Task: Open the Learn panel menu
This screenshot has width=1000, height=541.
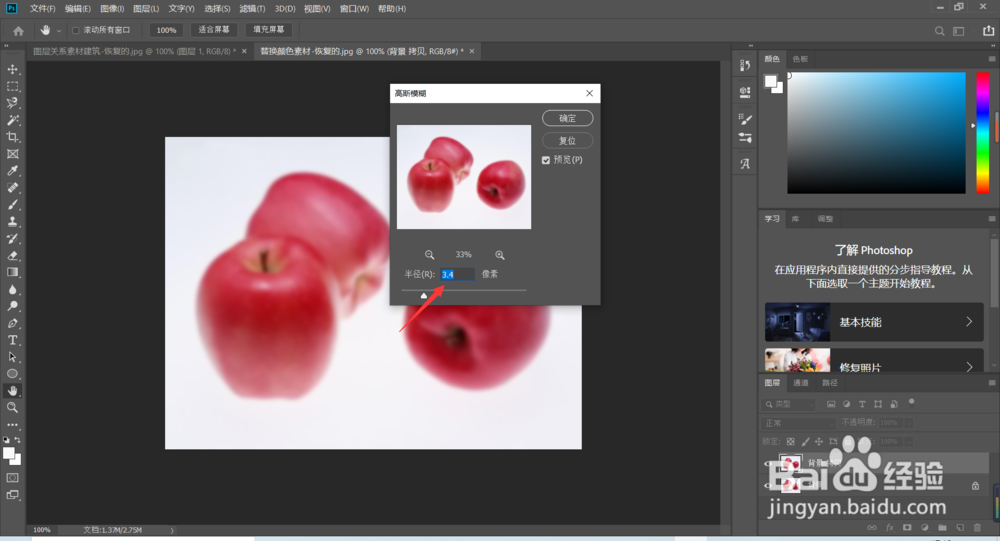Action: coord(992,219)
